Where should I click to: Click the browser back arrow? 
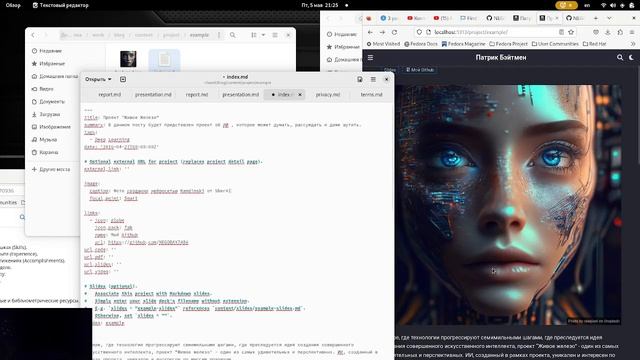(x=370, y=32)
